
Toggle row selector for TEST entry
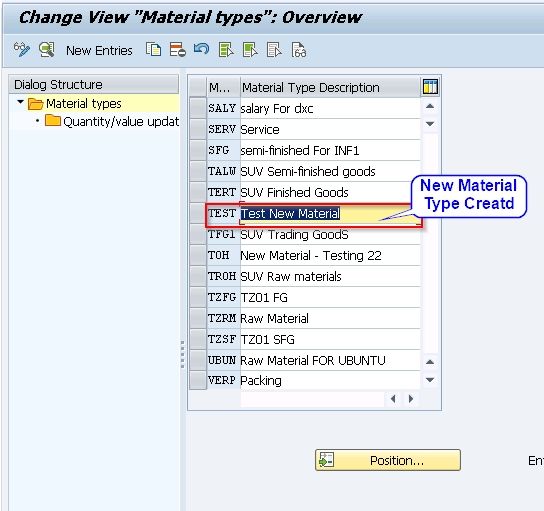(x=198, y=214)
